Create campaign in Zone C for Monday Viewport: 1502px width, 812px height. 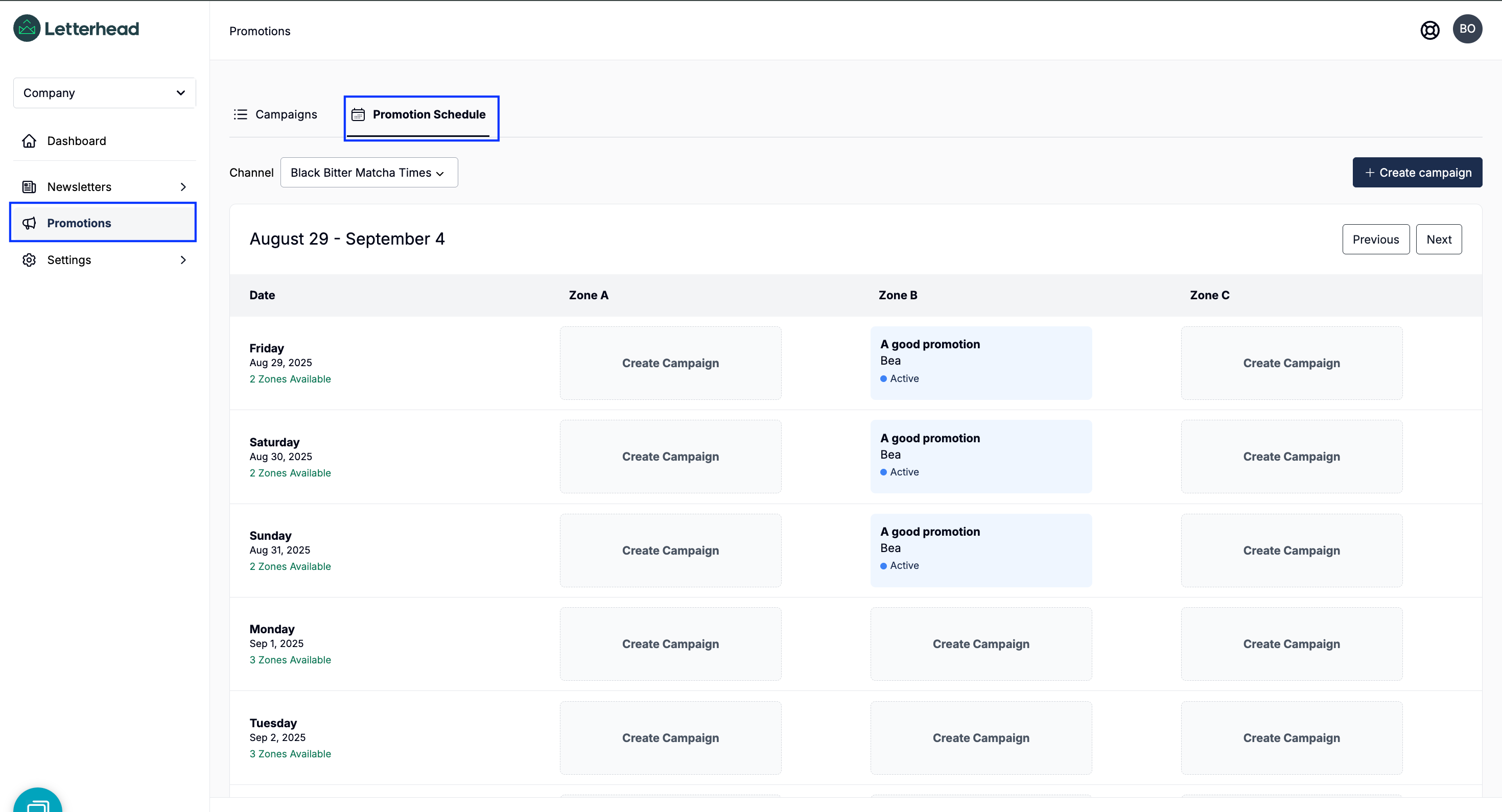point(1292,644)
